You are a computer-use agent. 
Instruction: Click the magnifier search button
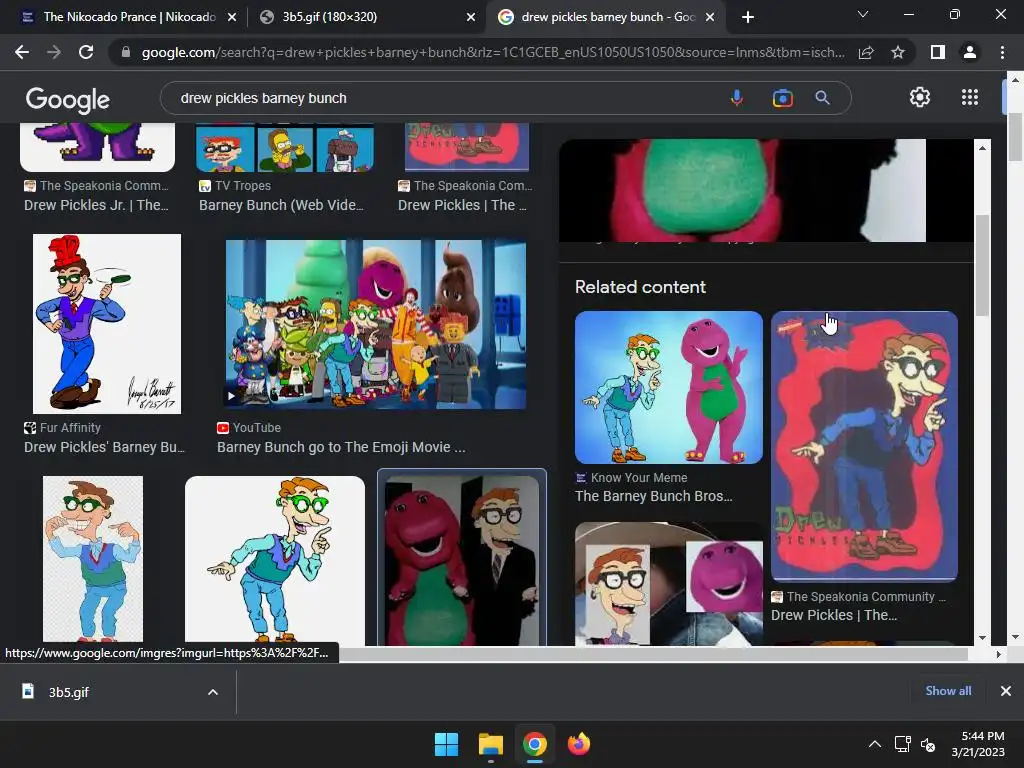pyautogui.click(x=822, y=98)
